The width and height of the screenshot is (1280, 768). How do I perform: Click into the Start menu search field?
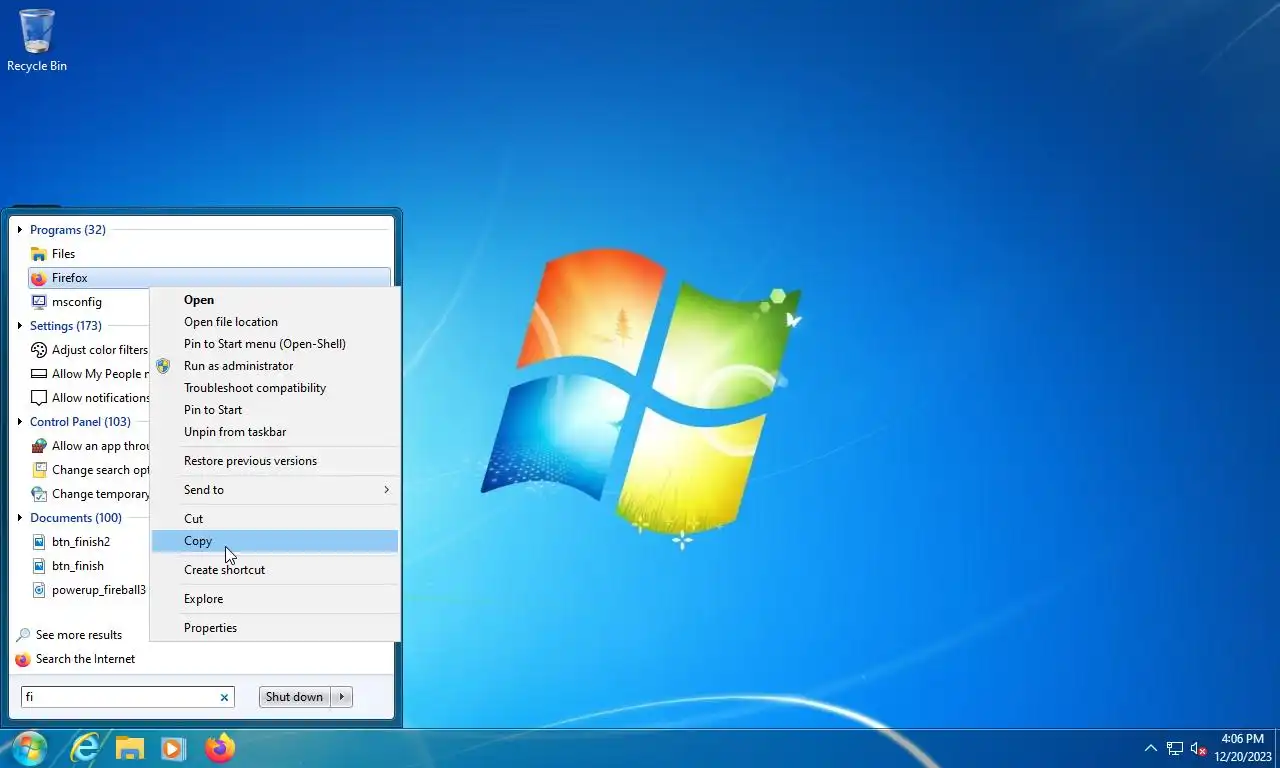119,697
